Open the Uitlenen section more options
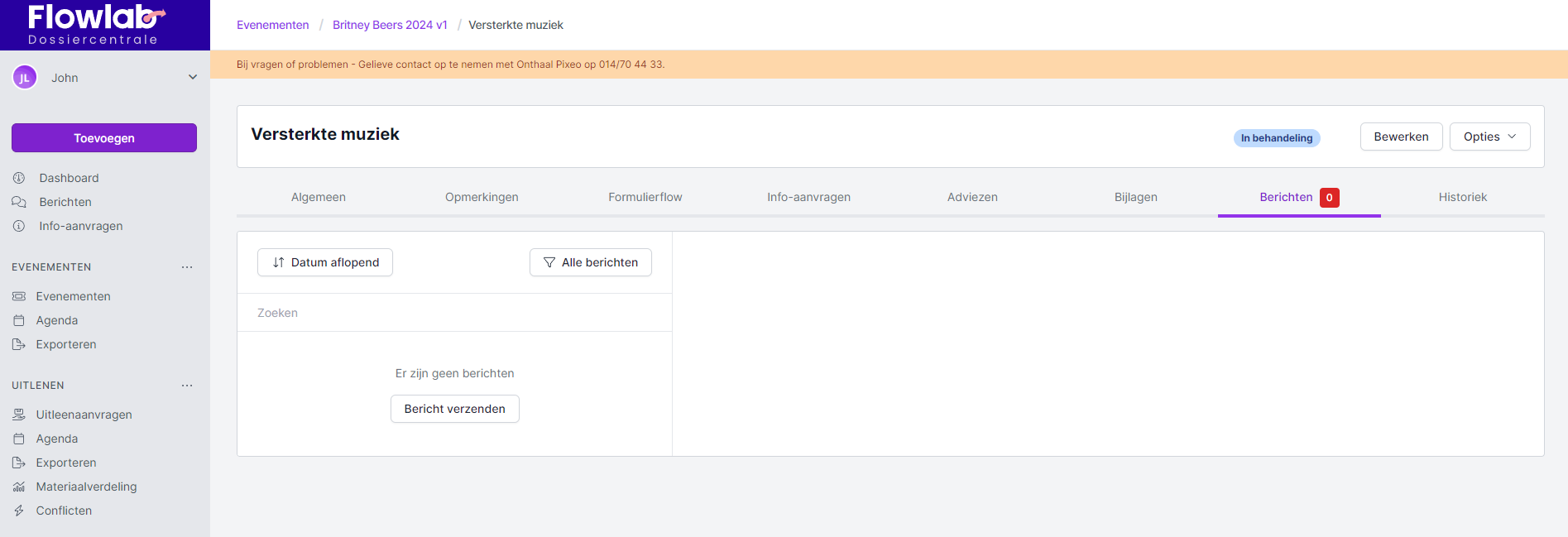The width and height of the screenshot is (1568, 537). click(x=187, y=386)
